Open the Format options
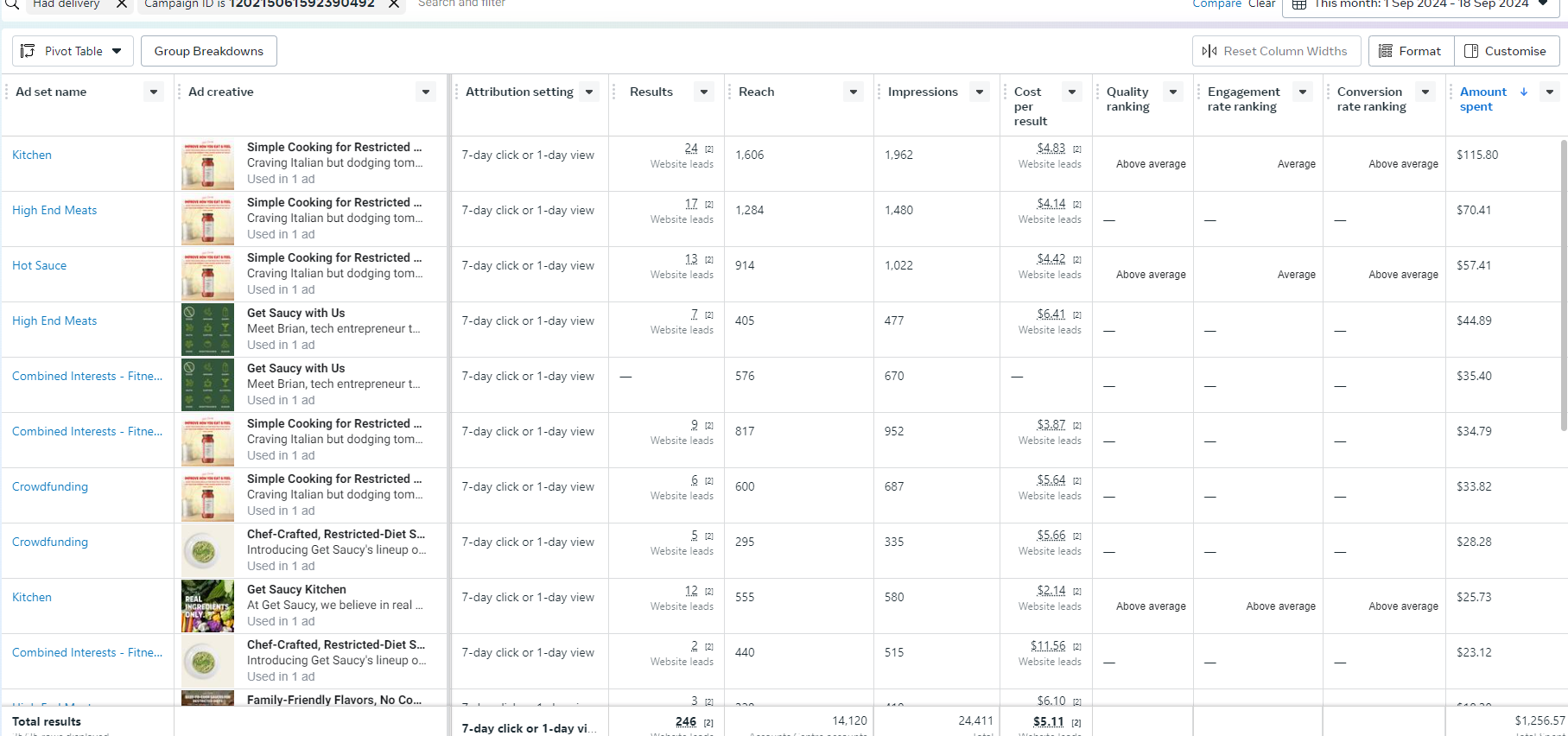 point(1411,51)
